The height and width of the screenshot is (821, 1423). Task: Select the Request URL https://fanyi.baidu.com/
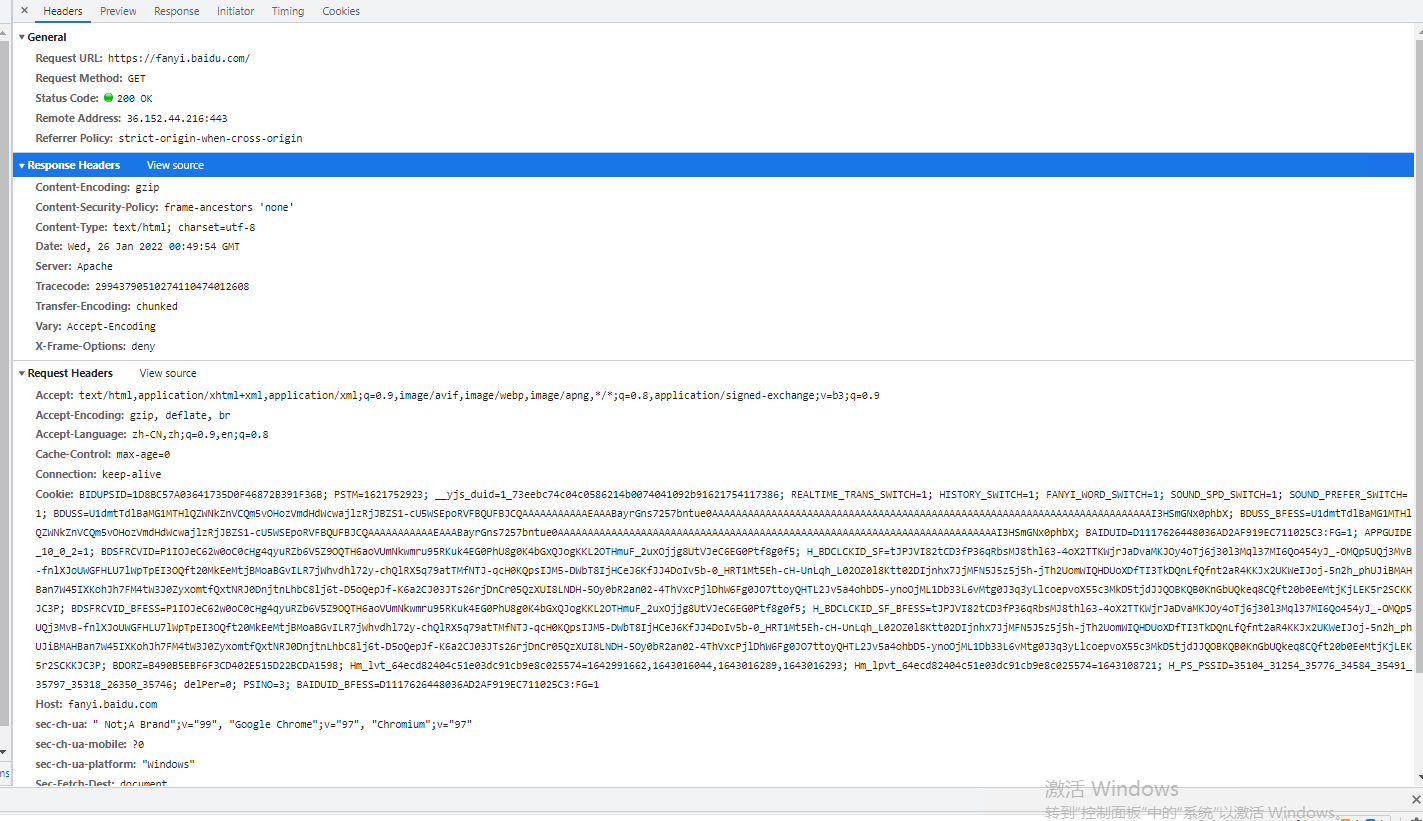point(179,59)
